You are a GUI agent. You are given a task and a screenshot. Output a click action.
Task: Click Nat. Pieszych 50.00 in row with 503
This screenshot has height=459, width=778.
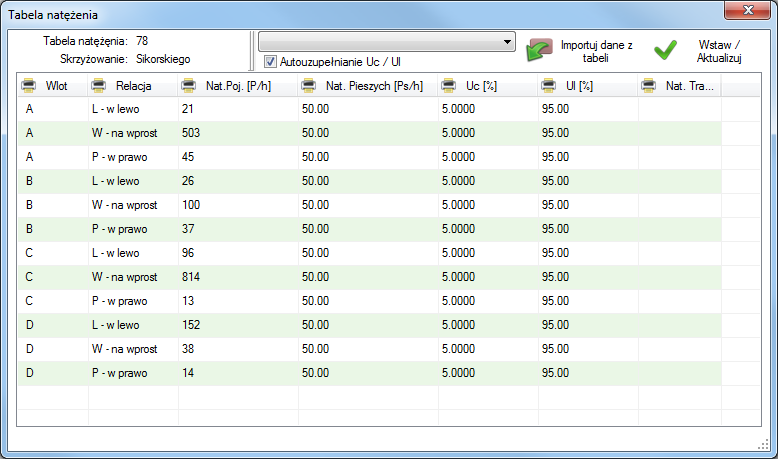(368, 133)
